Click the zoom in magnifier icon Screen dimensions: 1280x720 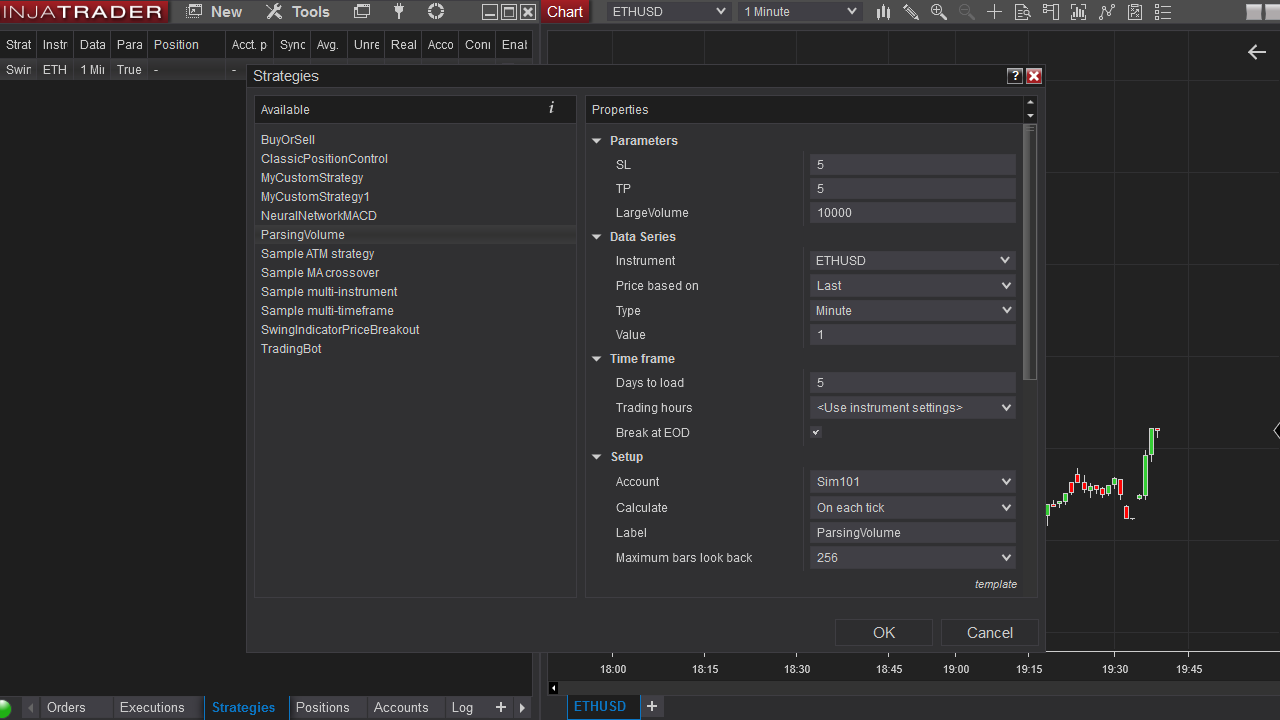tap(938, 12)
